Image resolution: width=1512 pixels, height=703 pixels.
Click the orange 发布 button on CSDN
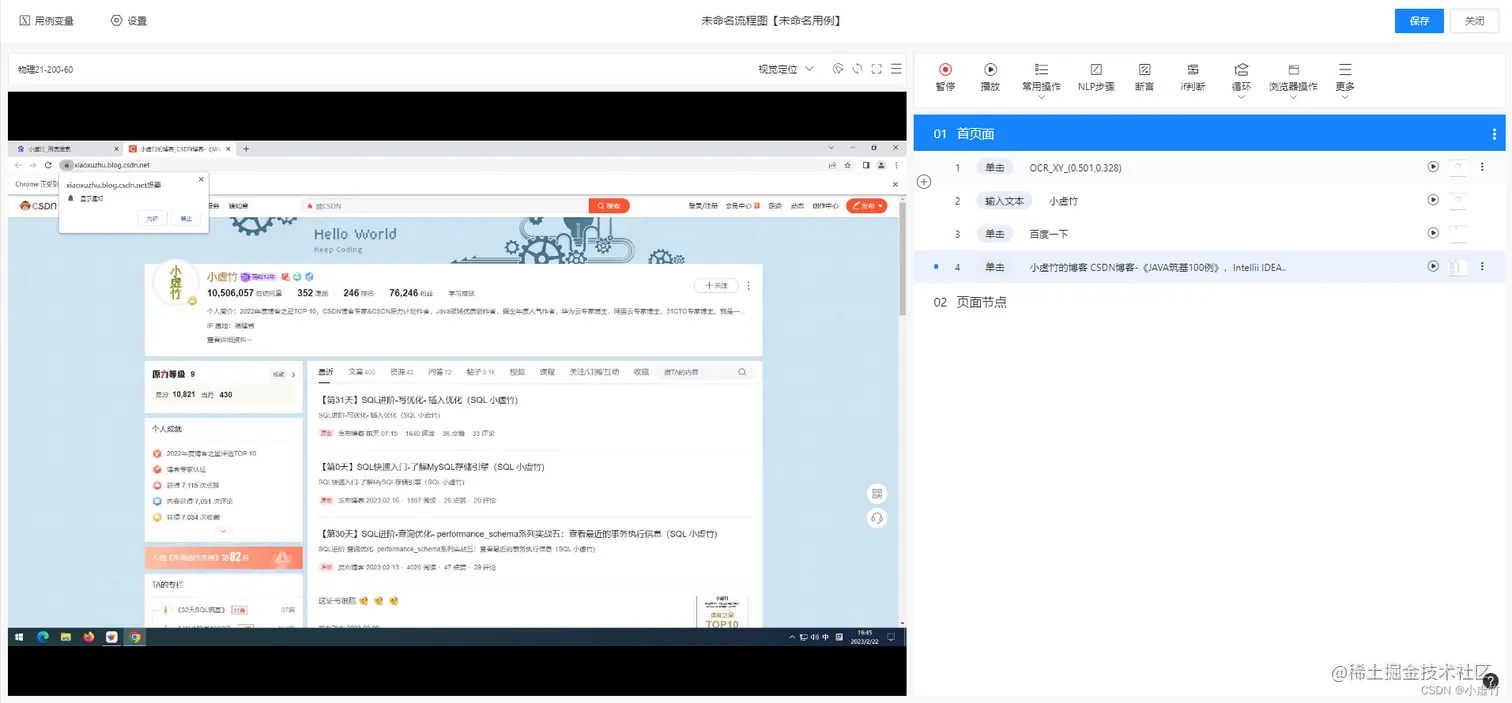(x=866, y=206)
